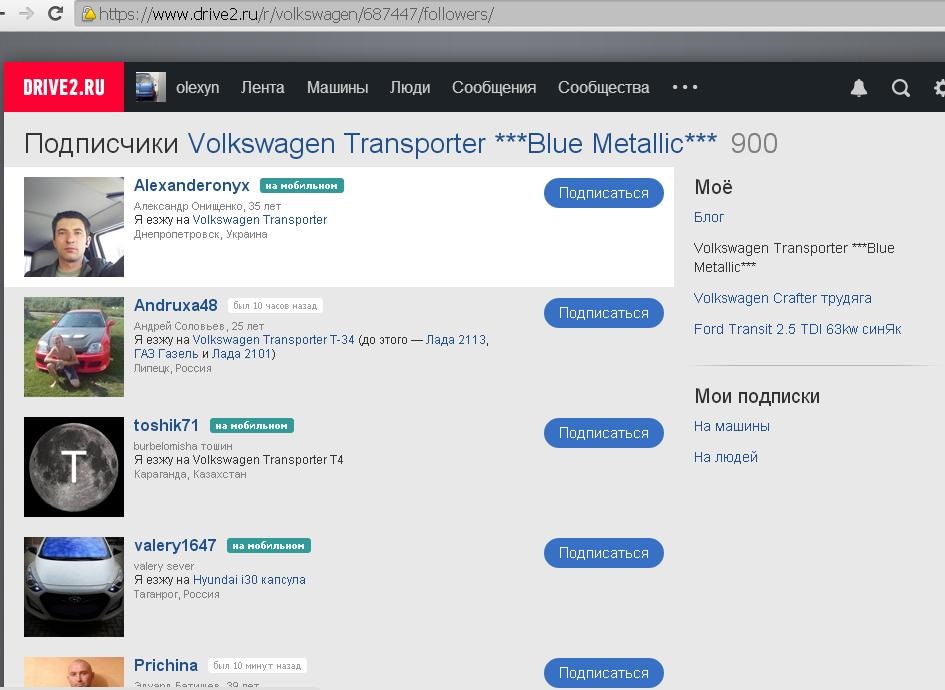Open Prichina profile name
This screenshot has width=945, height=690.
(x=166, y=665)
